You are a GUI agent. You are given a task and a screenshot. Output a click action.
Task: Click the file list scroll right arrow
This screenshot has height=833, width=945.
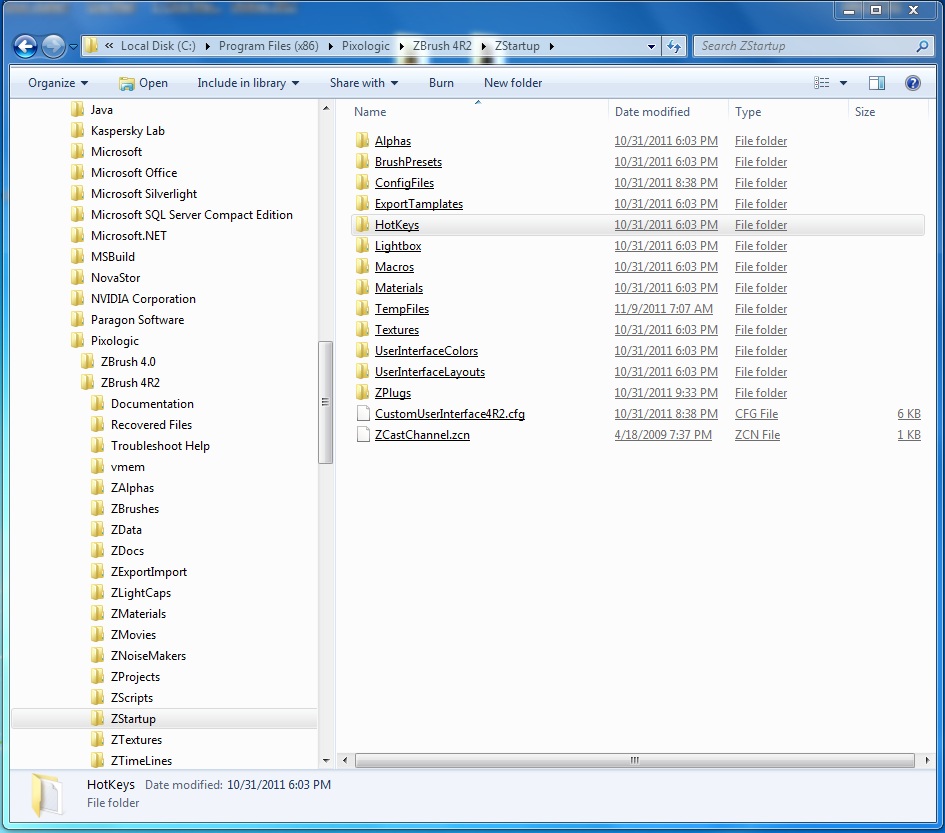[927, 760]
